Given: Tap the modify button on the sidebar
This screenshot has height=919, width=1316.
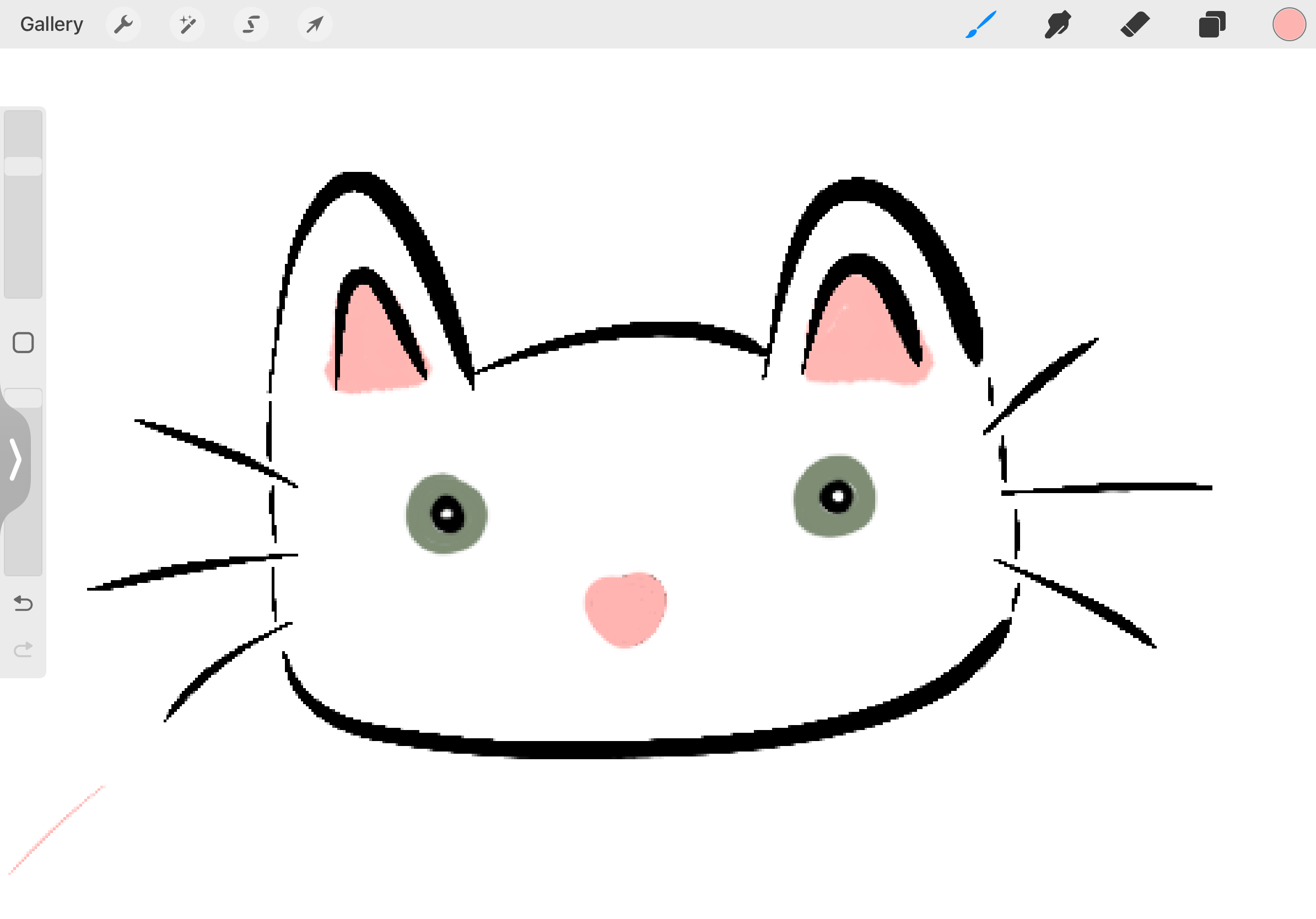Looking at the screenshot, I should [24, 342].
